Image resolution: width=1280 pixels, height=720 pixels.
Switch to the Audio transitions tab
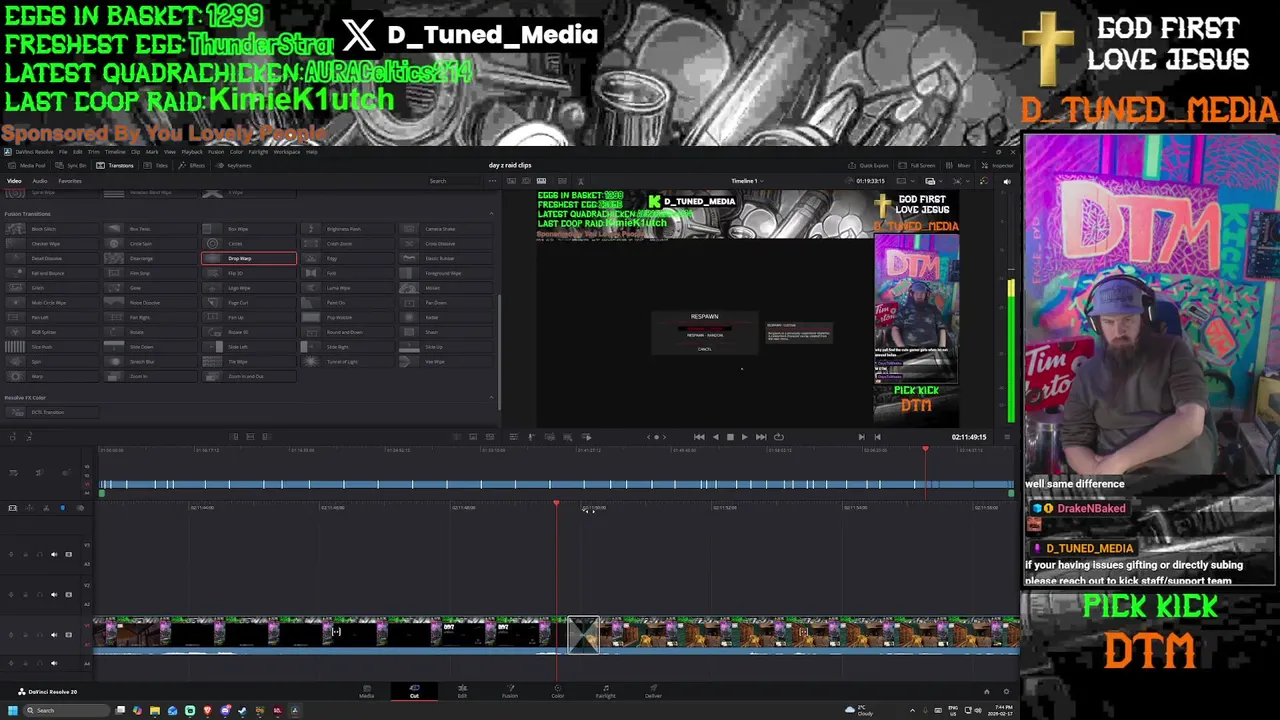click(x=40, y=181)
